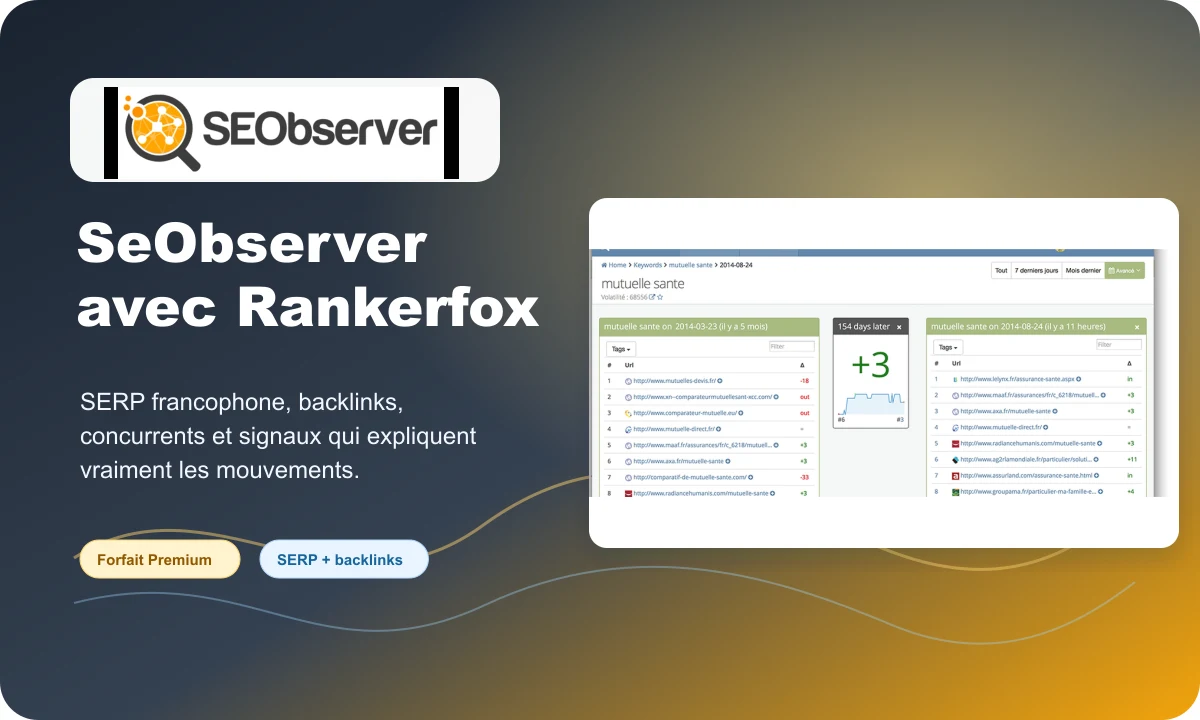Click the info icon after left panel mutuelle-direct.fr

[x=719, y=429]
